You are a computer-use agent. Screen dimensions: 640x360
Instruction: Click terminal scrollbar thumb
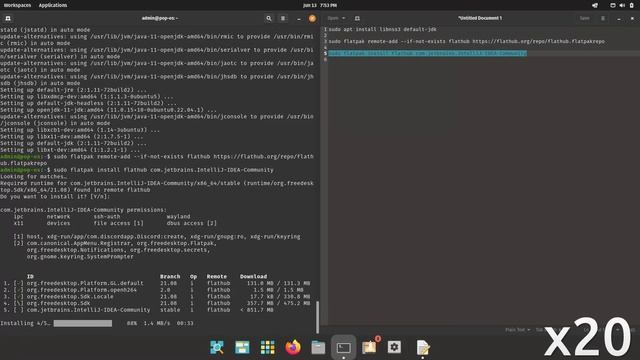[317, 317]
